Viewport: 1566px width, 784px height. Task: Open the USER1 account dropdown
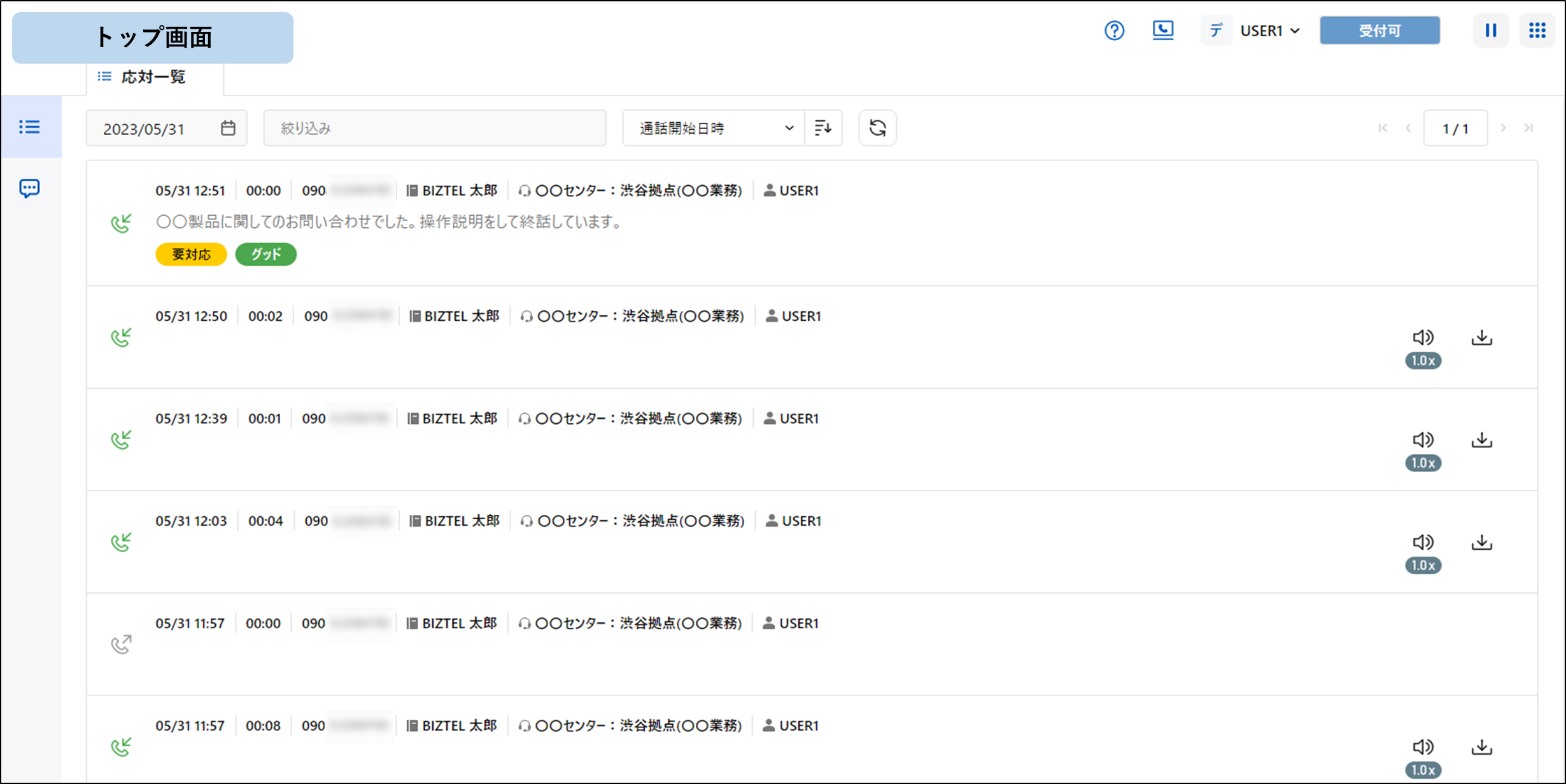pyautogui.click(x=1269, y=31)
